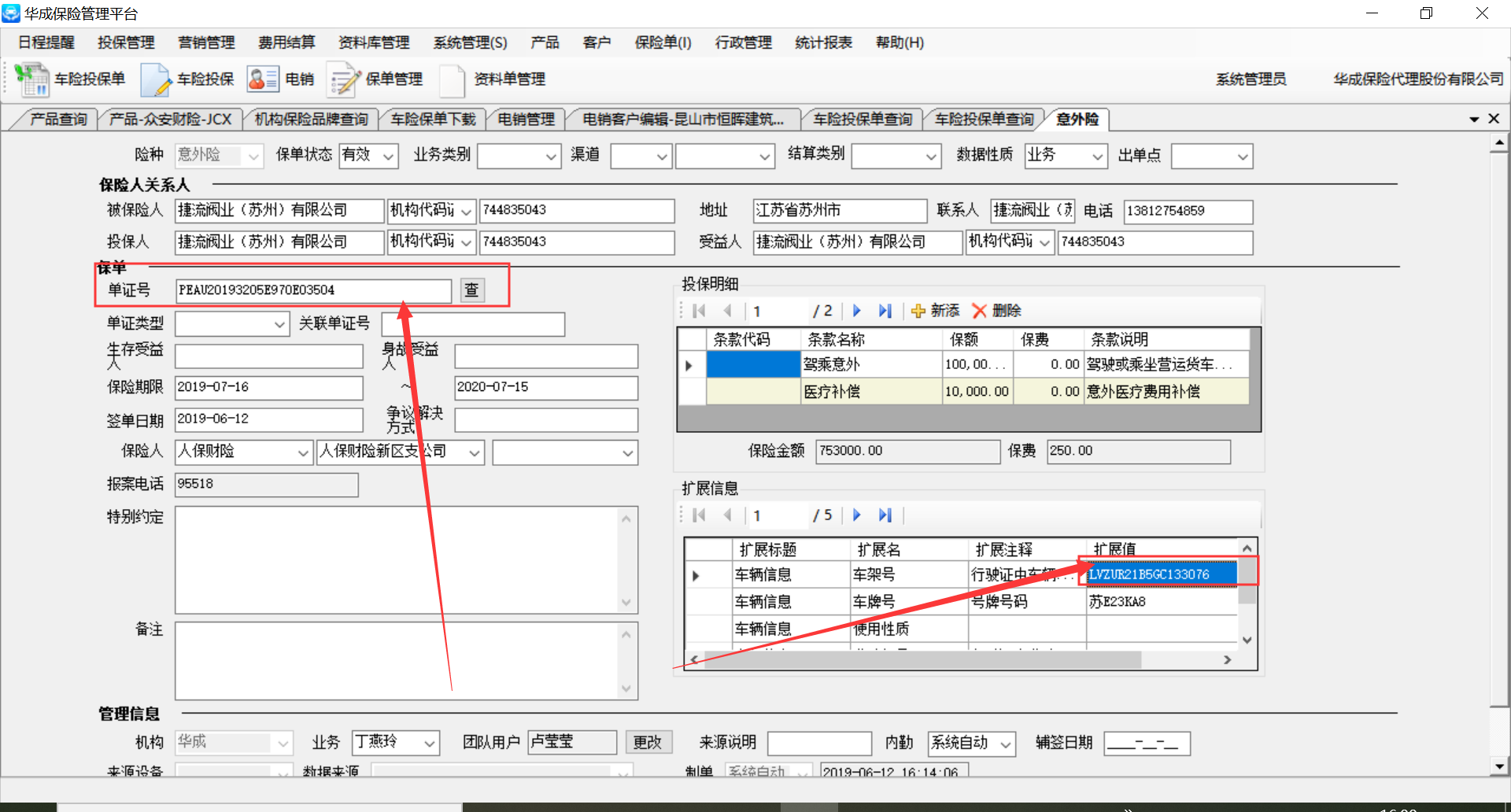
Task: Click the 车险投保 pencil document icon
Action: coord(156,79)
